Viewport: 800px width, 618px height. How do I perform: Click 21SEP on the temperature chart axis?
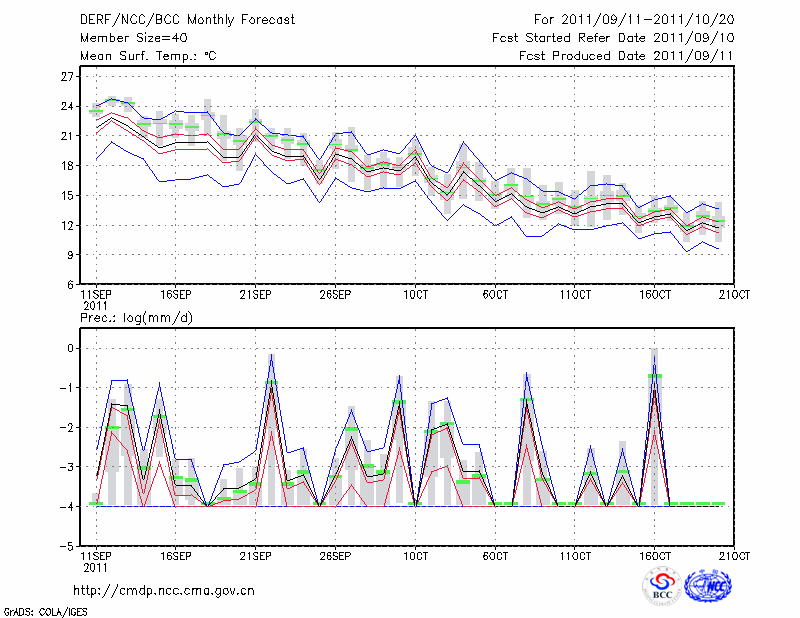pyautogui.click(x=255, y=294)
